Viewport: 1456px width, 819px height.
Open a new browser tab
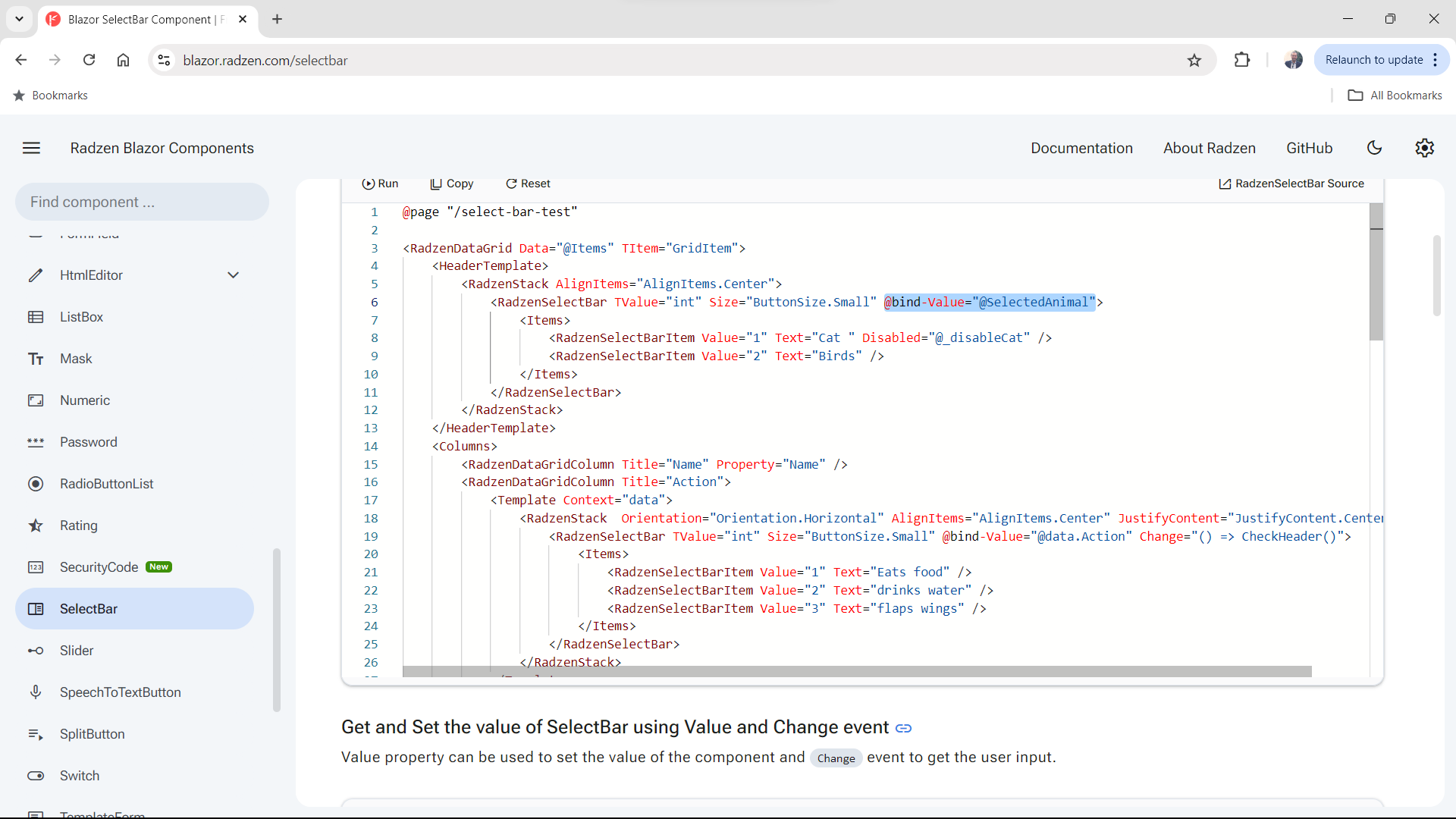277,19
